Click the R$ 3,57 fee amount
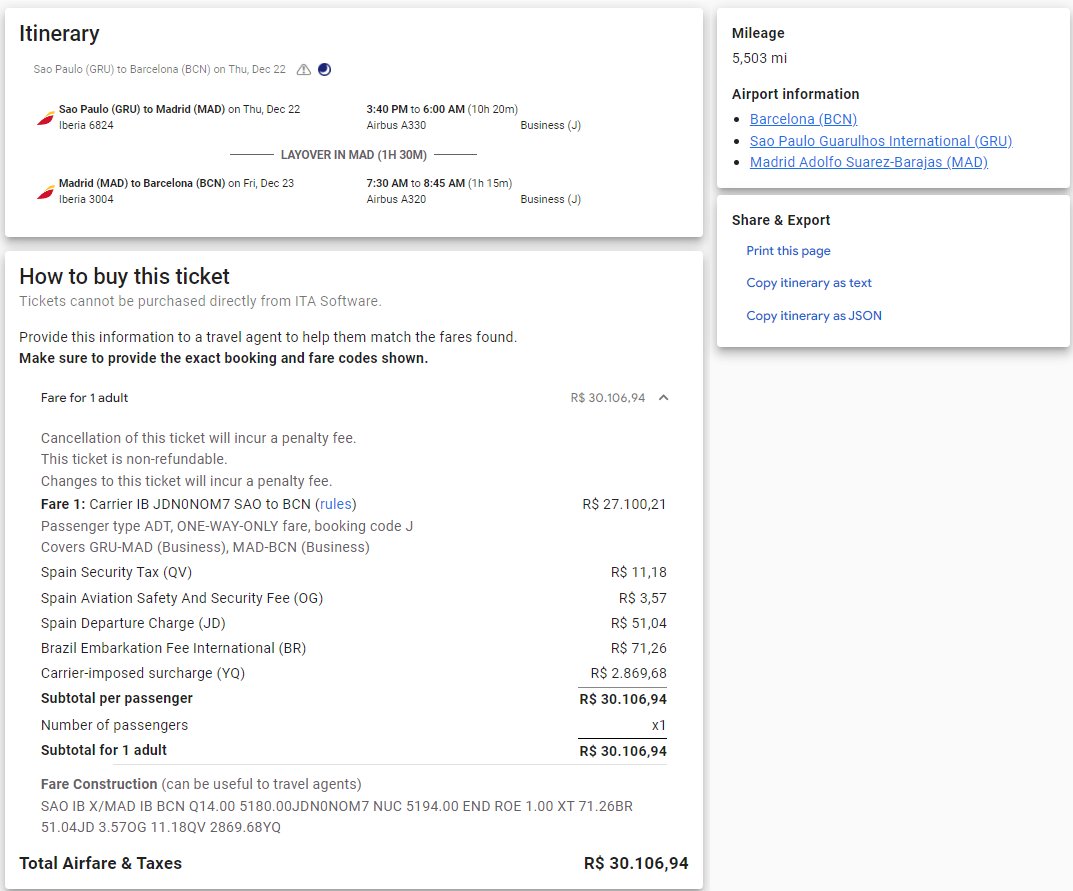The height and width of the screenshot is (891, 1073). (643, 598)
